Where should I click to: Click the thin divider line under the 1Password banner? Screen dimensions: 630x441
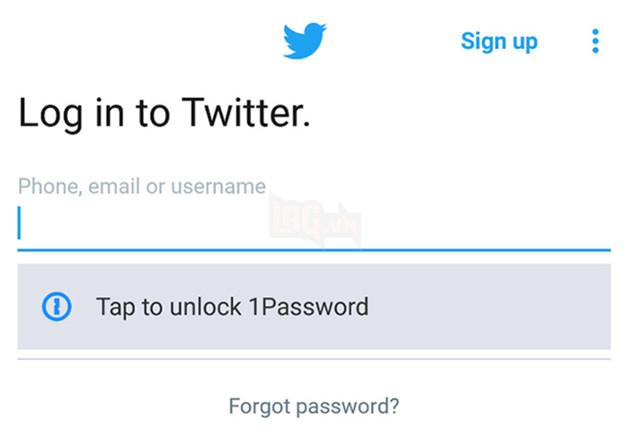[x=314, y=359]
